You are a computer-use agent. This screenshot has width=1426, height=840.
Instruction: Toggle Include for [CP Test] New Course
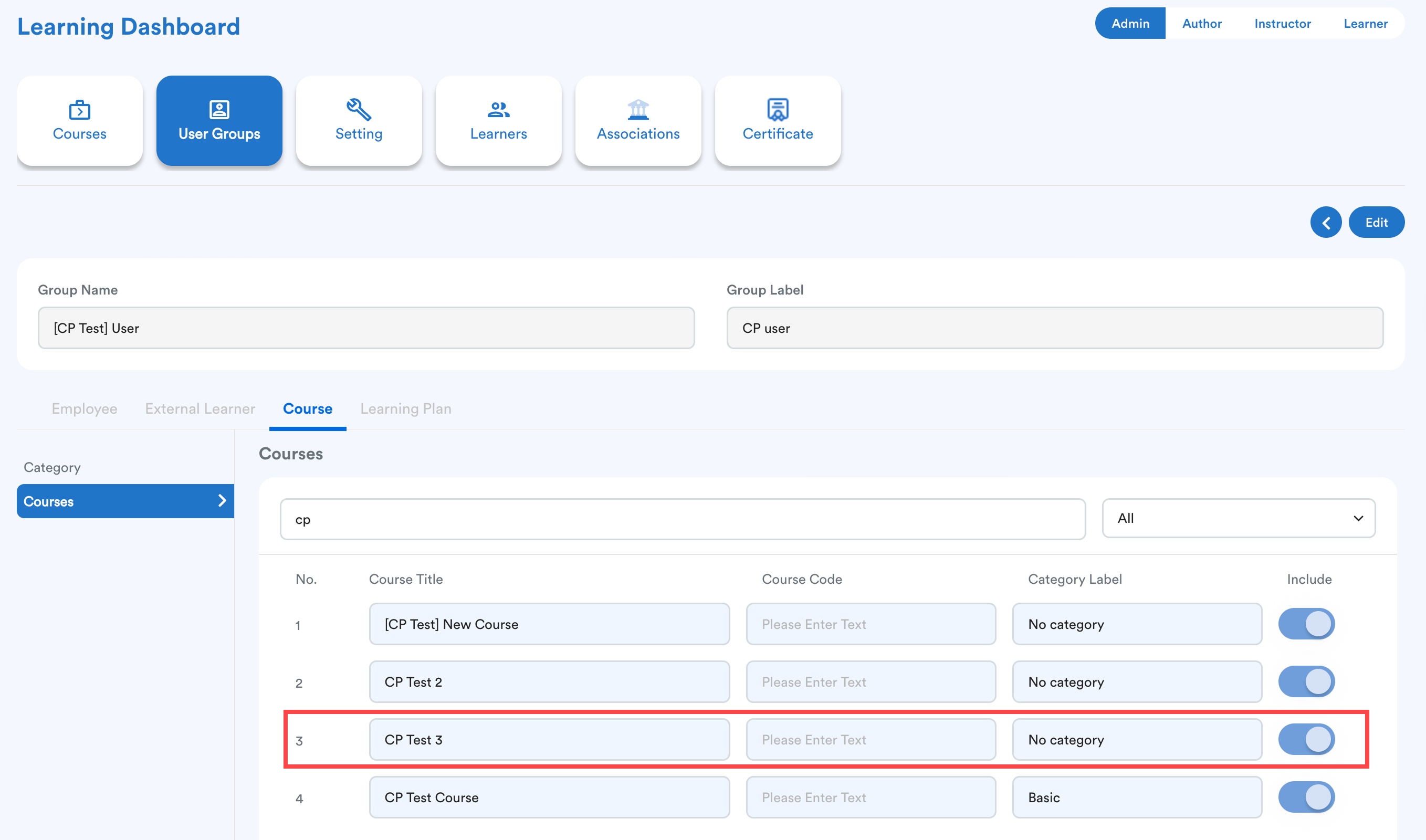pyautogui.click(x=1306, y=624)
